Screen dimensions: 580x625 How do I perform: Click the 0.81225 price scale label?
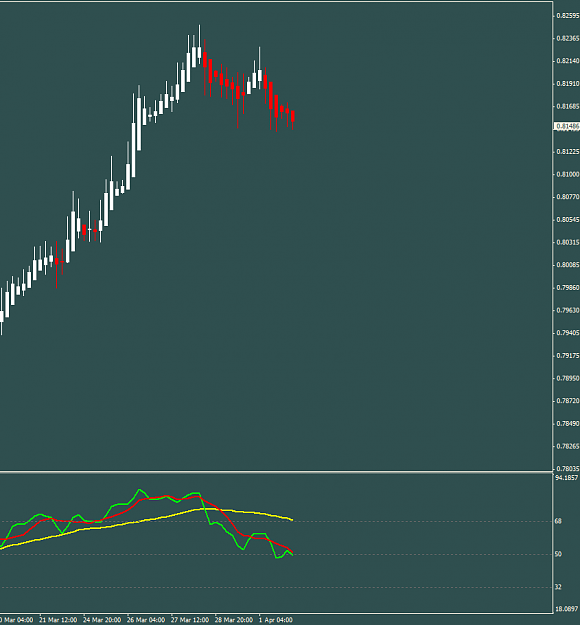tap(568, 151)
